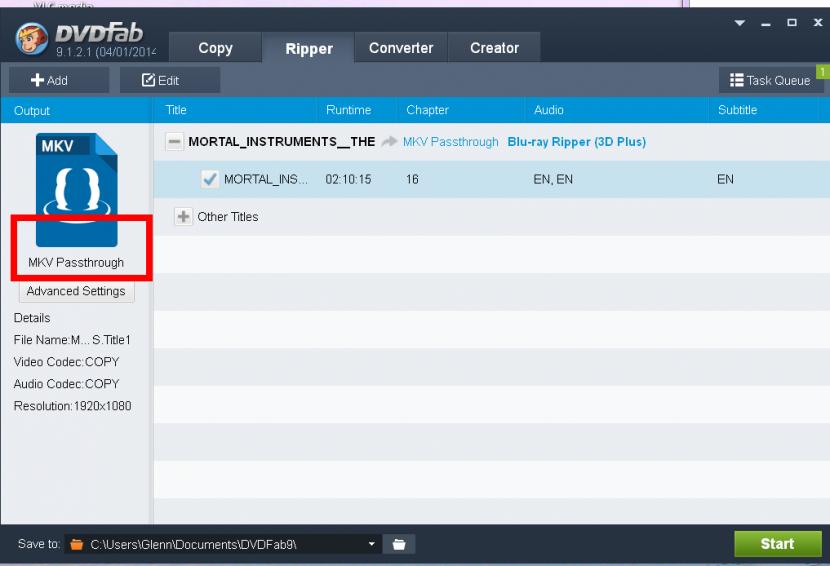Collapse the MORTAL_INSTRUMENTS__THE source
This screenshot has height=566, width=830.
[174, 141]
